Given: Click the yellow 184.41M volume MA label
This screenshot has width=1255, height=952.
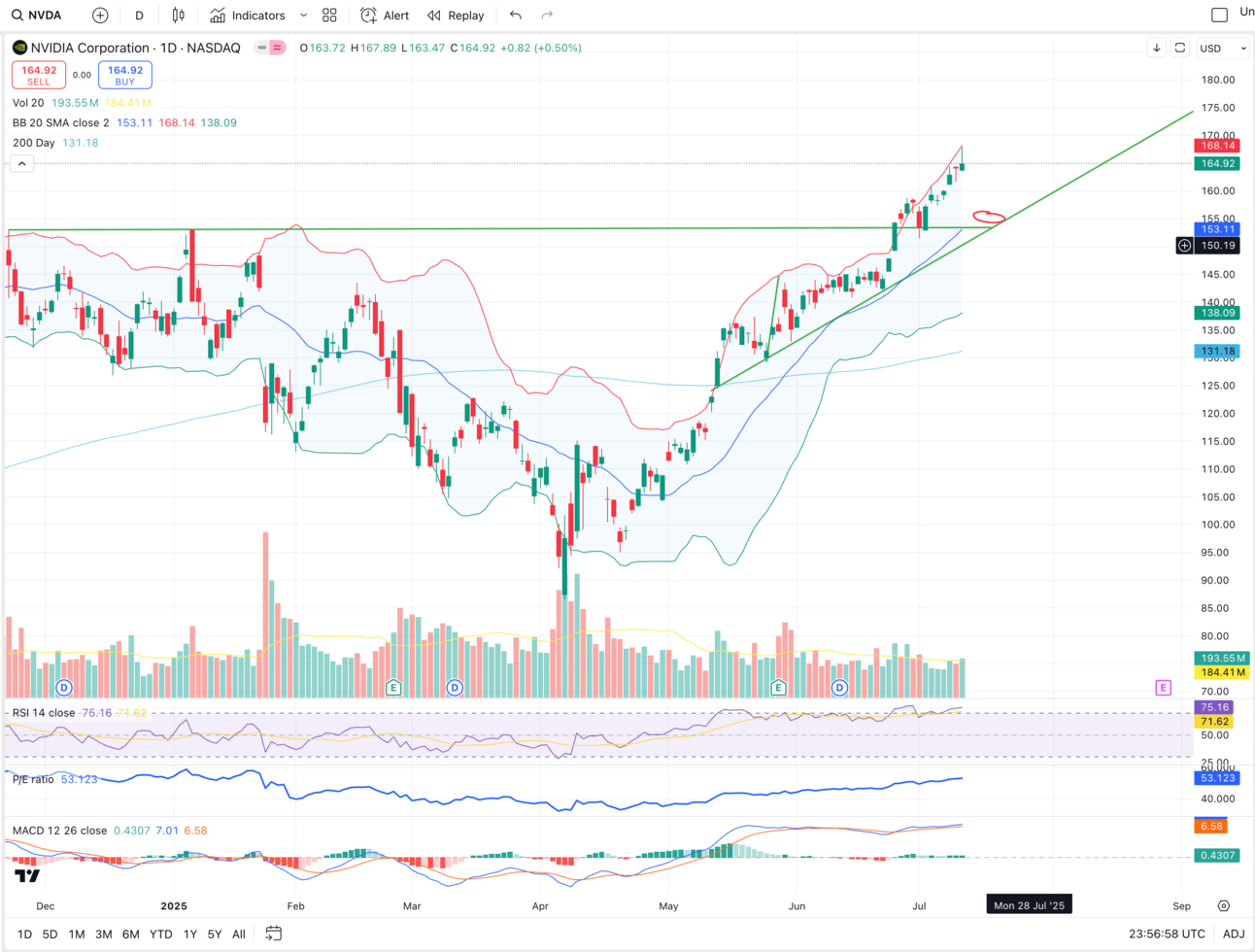Looking at the screenshot, I should click(x=1223, y=672).
